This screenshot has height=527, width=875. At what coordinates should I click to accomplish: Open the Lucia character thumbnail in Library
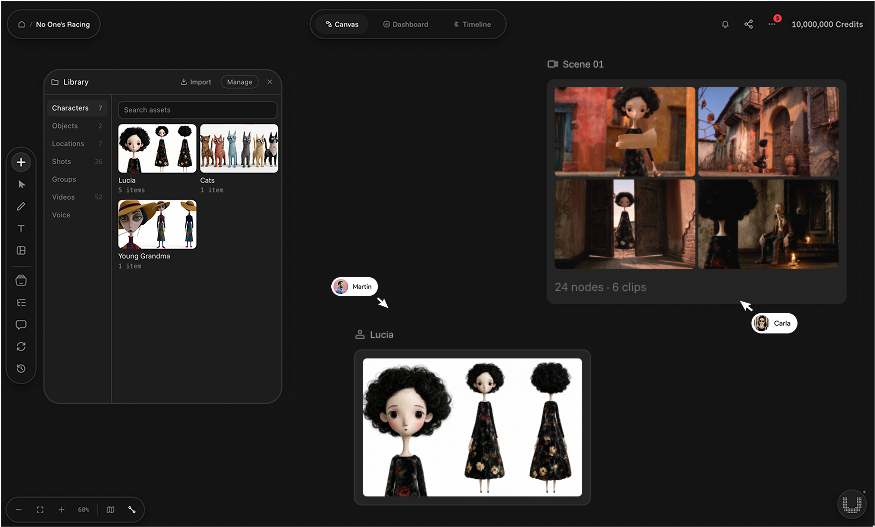[x=157, y=148]
